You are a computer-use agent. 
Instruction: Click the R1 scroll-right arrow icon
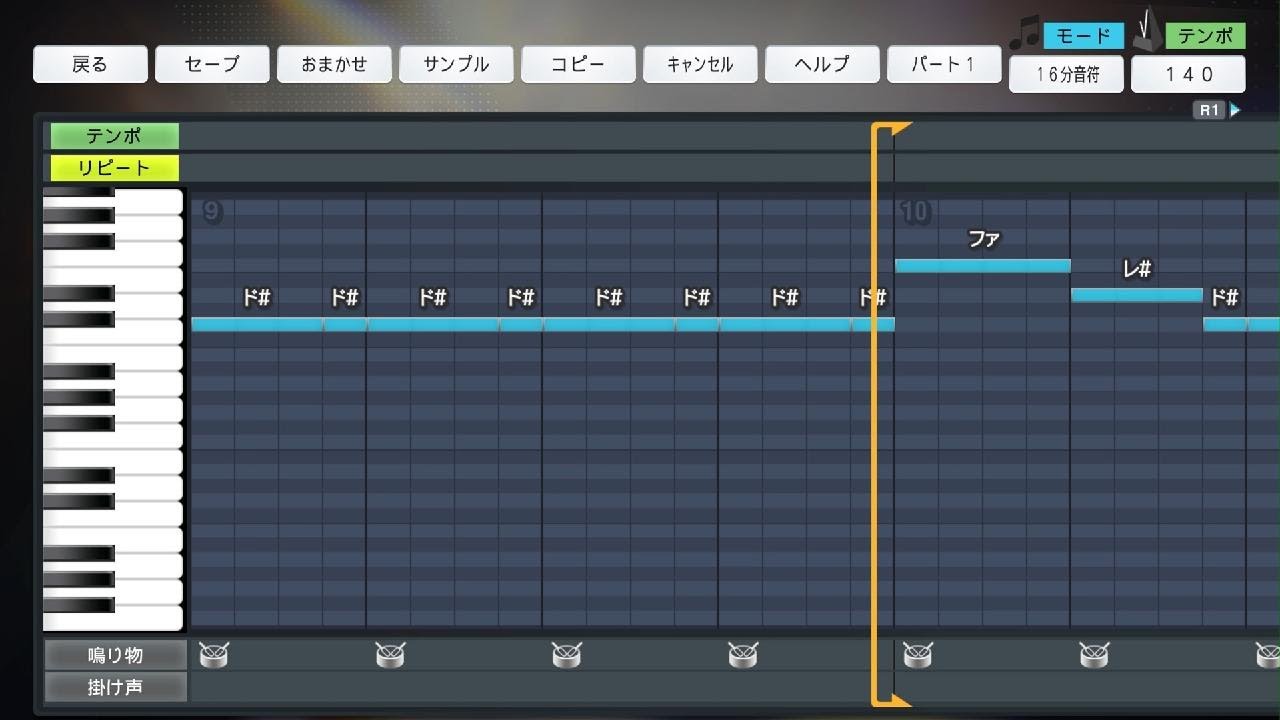1235,110
